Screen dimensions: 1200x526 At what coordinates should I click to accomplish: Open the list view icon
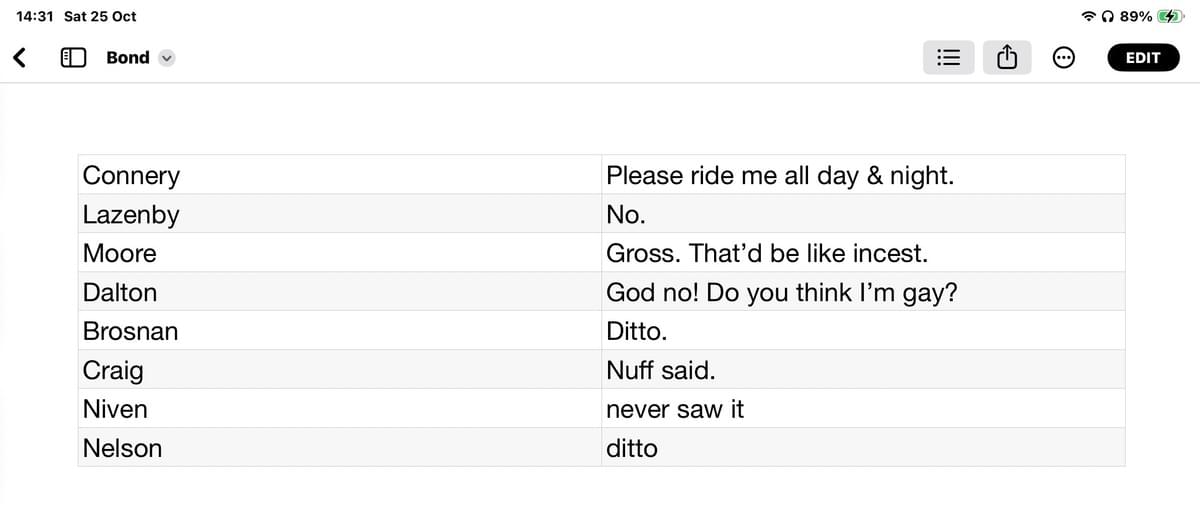coord(947,58)
